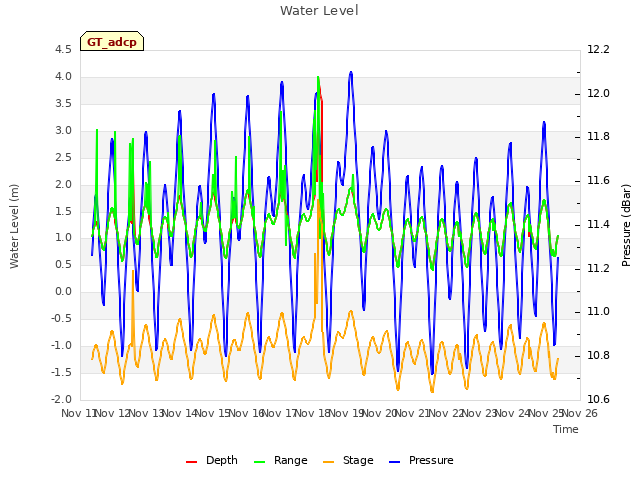Image resolution: width=640 pixels, height=480 pixels.
Task: Click the -2.0 left axis value
Action: [61, 400]
